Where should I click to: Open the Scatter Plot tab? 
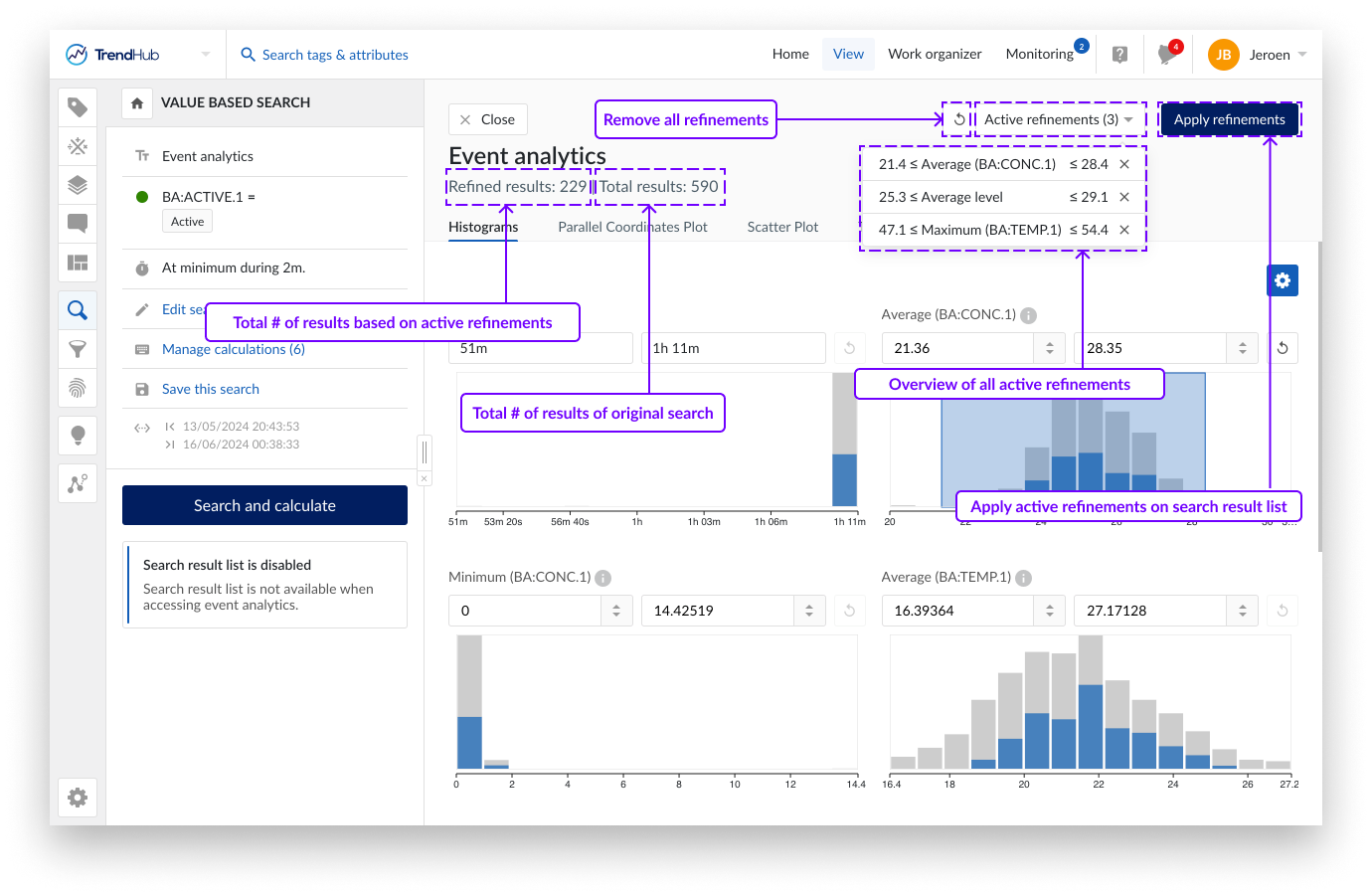click(782, 227)
